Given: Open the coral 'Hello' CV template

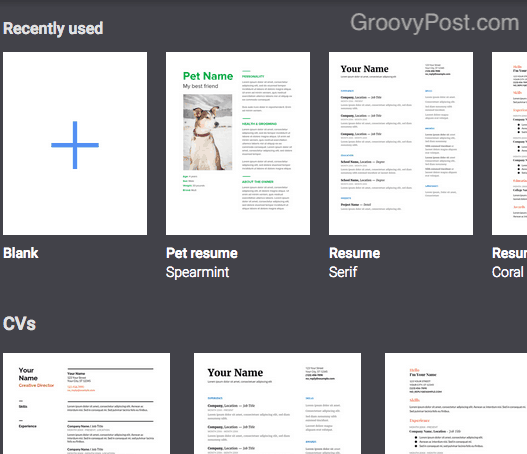Looking at the screenshot, I should 456,403.
